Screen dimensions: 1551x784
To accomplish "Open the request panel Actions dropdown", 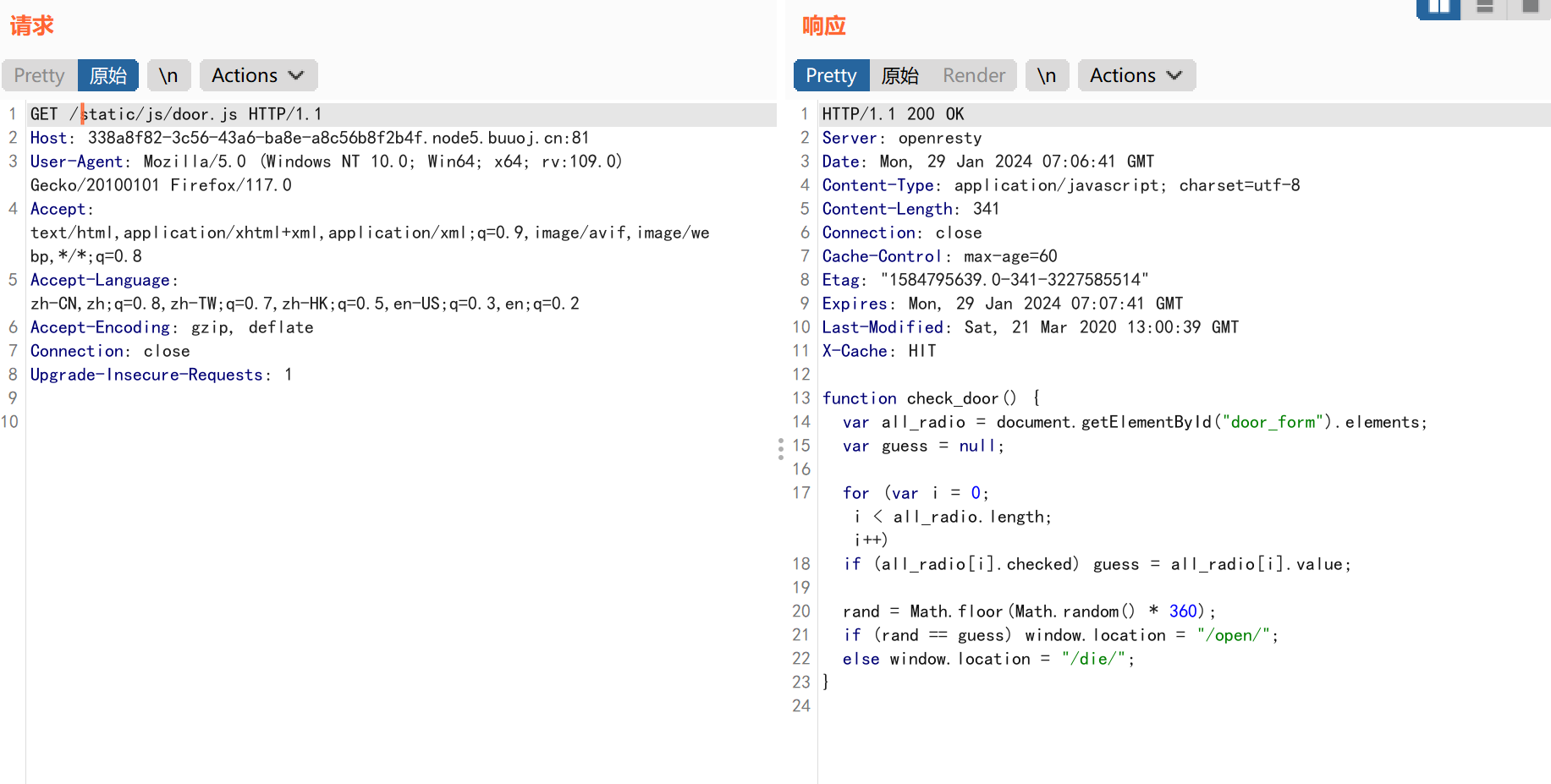I will [x=258, y=75].
